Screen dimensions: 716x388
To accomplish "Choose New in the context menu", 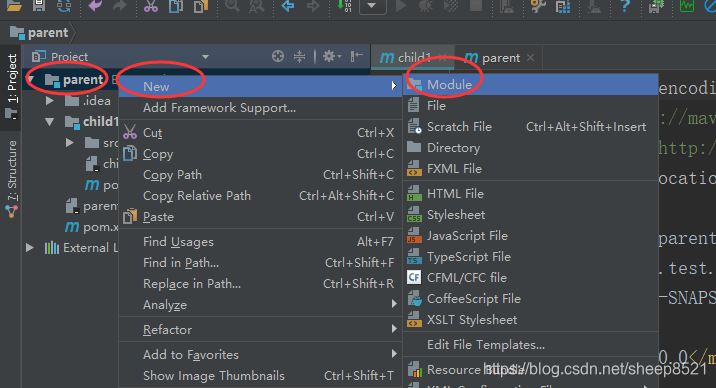I will tap(260, 87).
